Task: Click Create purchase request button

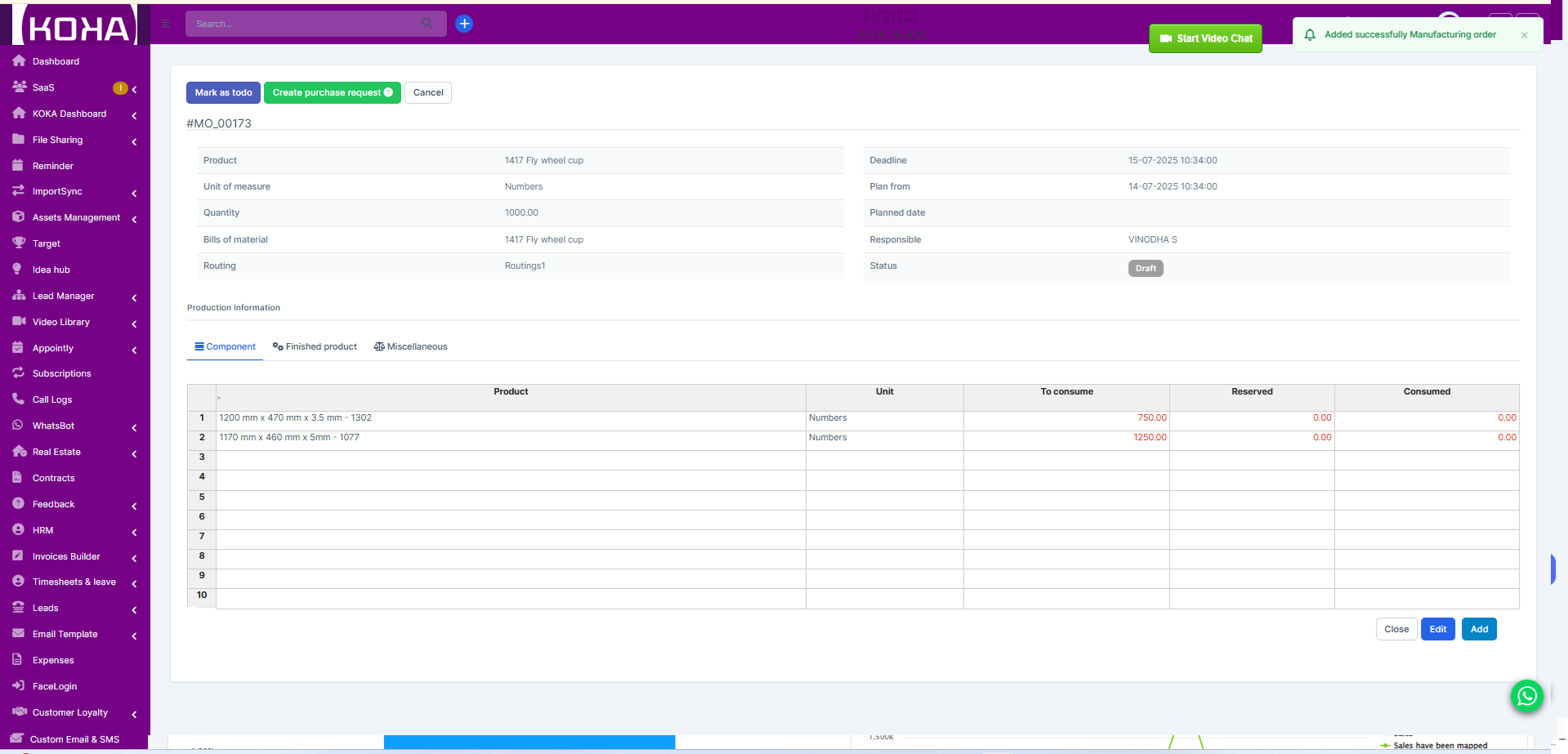Action: point(332,92)
